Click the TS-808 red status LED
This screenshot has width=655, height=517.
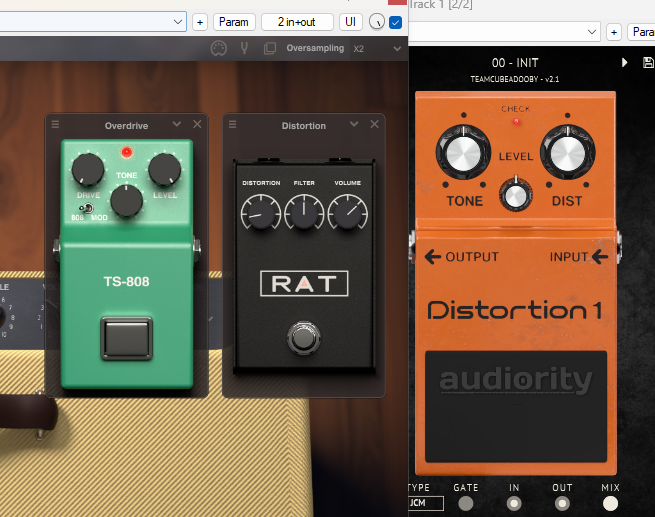(x=127, y=152)
